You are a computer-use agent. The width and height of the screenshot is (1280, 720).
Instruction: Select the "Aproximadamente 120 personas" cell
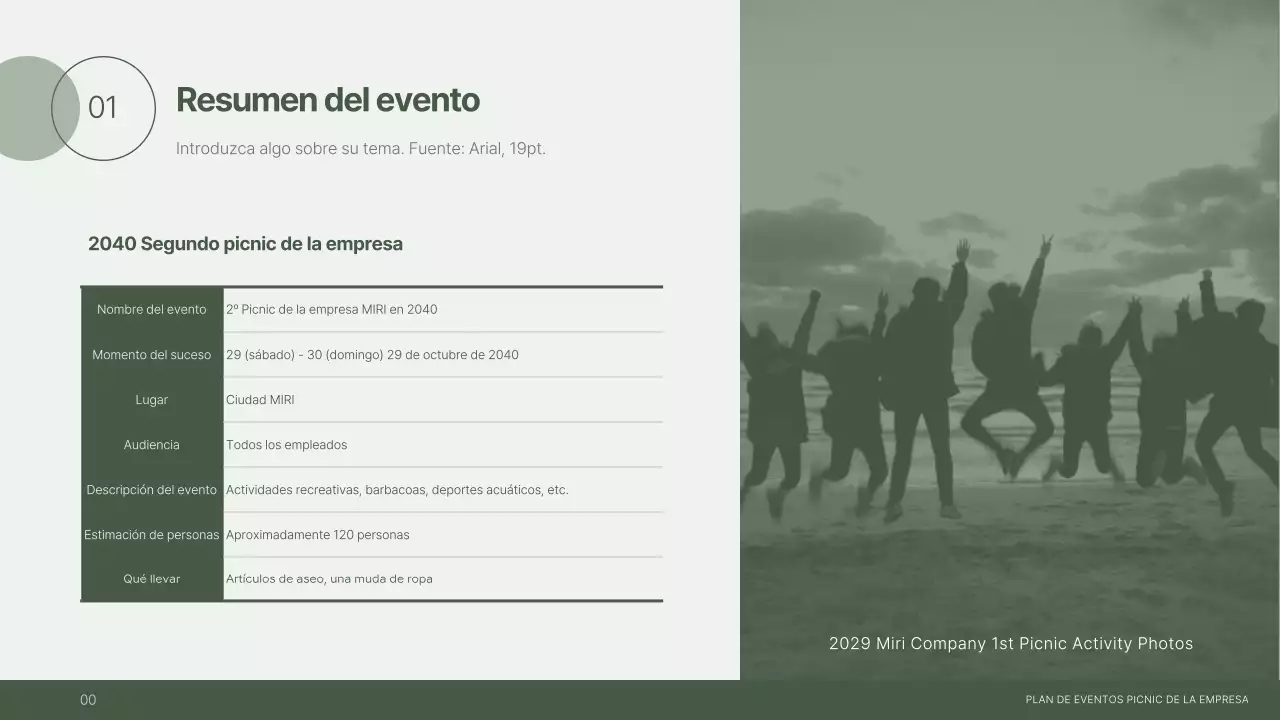tap(317, 534)
